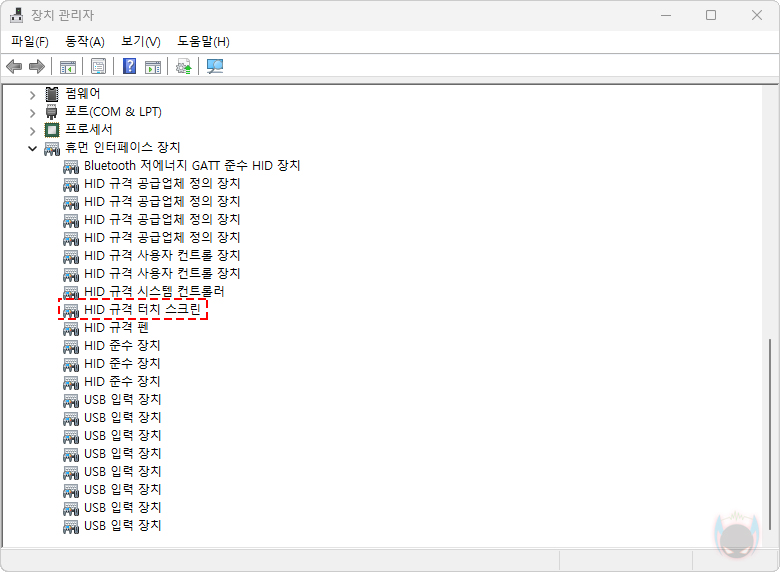Click the blue Help question mark icon

pos(129,66)
